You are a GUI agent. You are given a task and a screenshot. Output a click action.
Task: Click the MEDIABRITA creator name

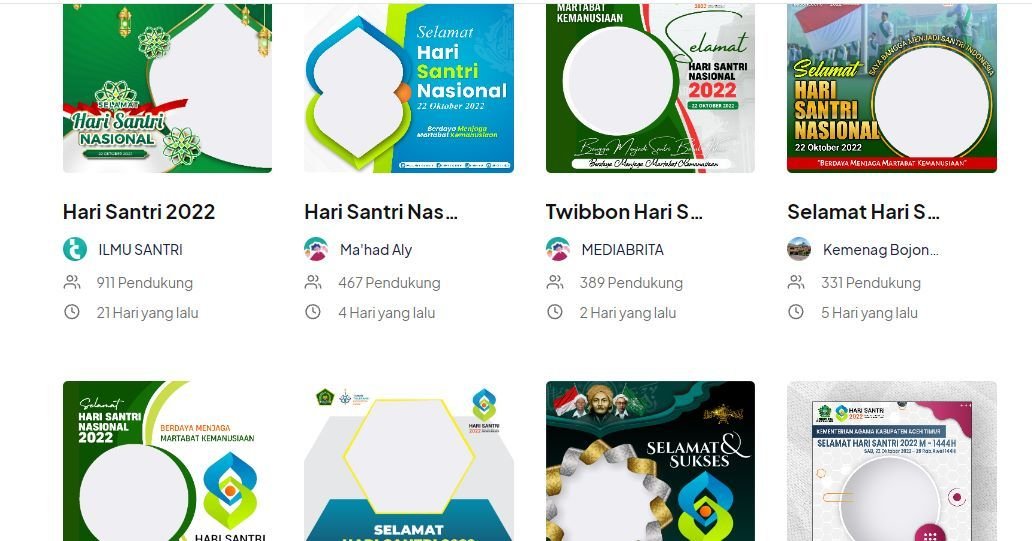(x=623, y=250)
